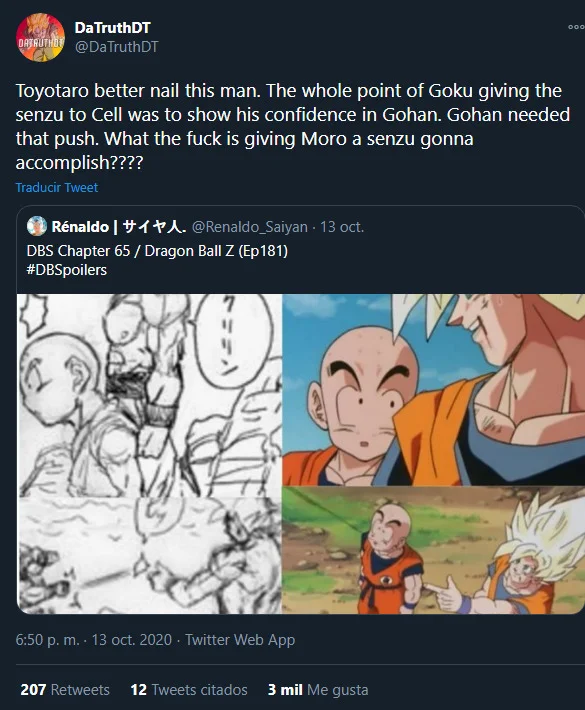This screenshot has width=585, height=710.
Task: Click the DaTruthDT display name
Action: click(112, 28)
